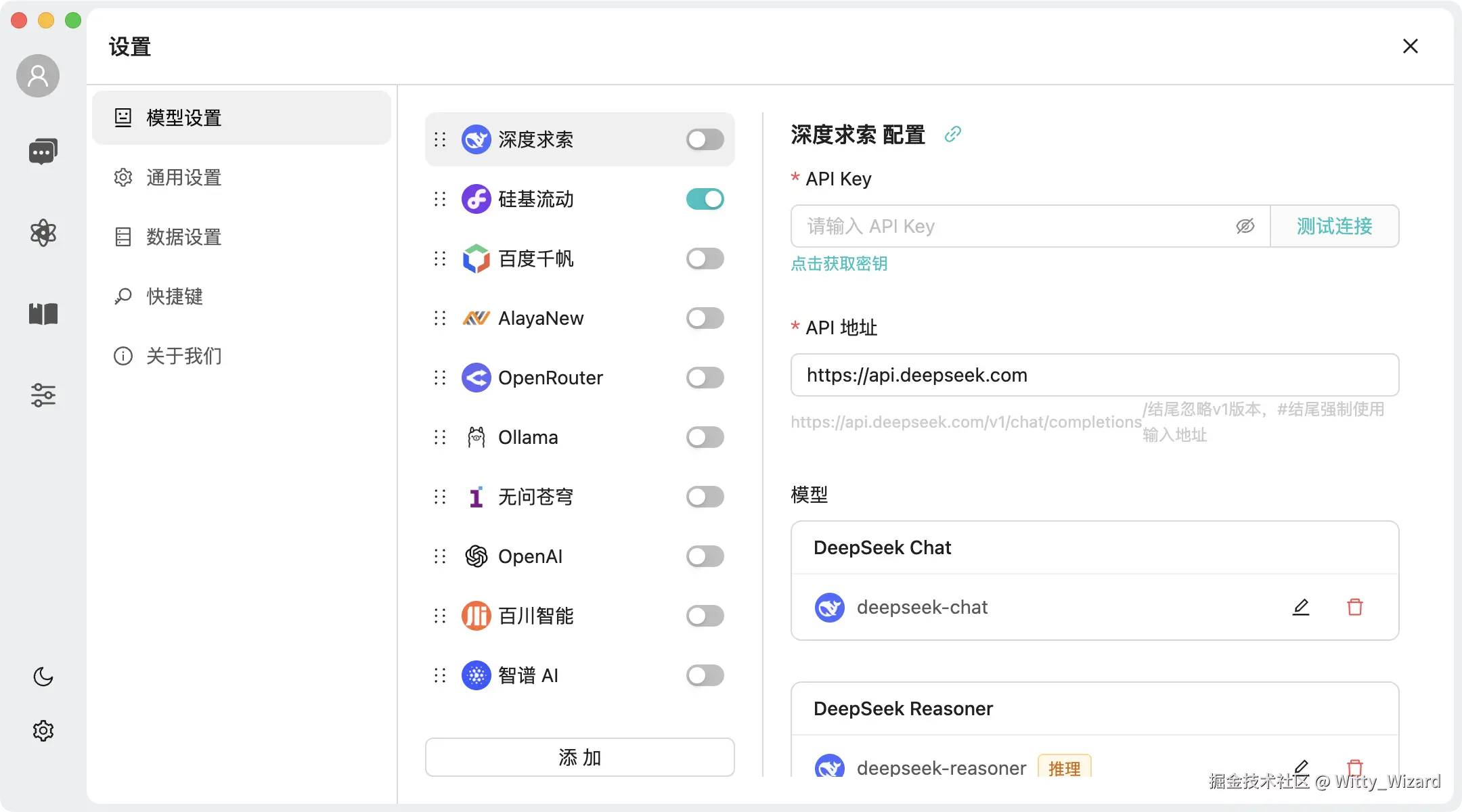Open settings via gear icon
The width and height of the screenshot is (1462, 812).
pos(43,730)
